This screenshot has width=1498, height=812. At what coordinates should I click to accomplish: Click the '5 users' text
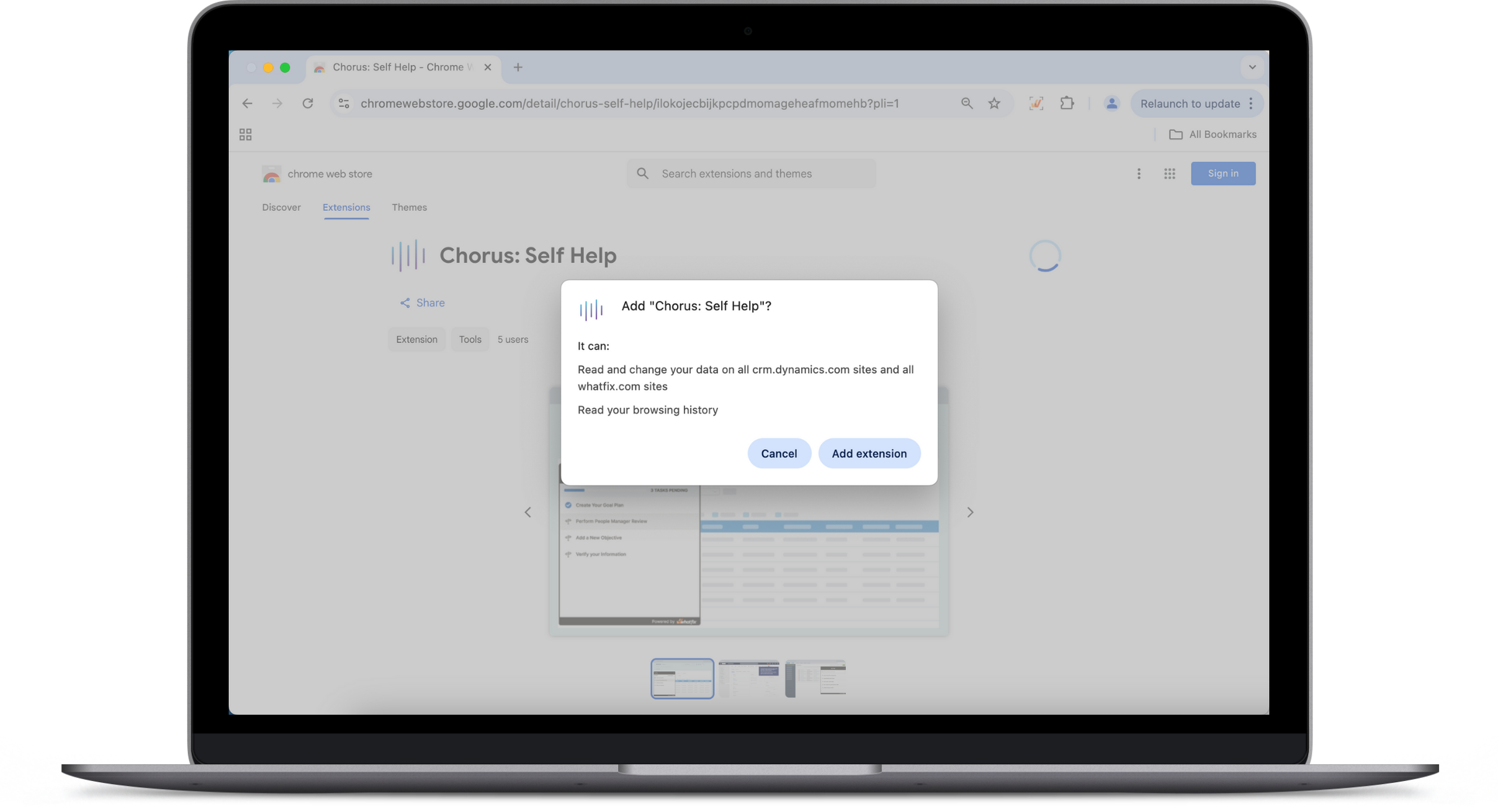point(513,339)
